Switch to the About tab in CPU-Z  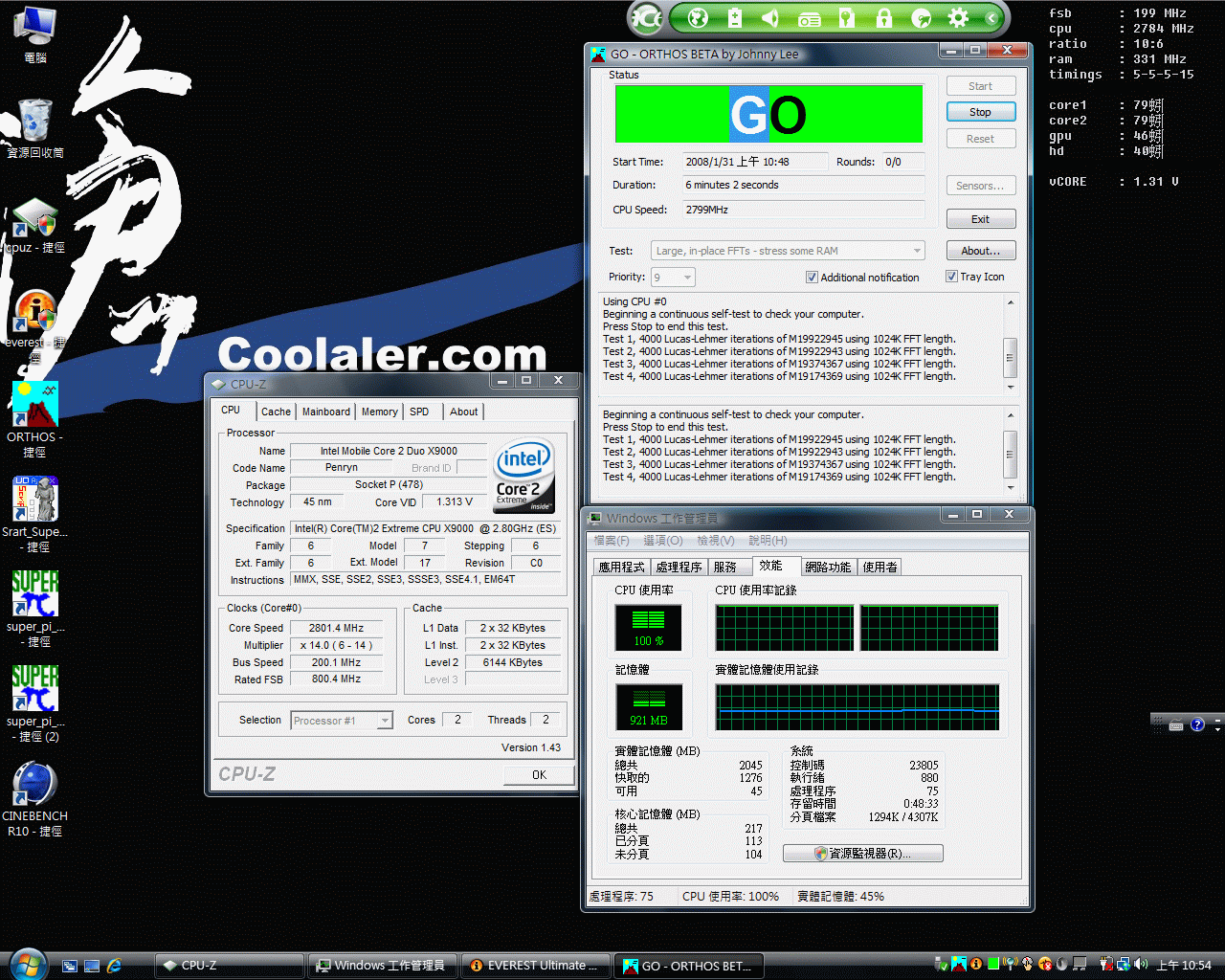[x=464, y=412]
